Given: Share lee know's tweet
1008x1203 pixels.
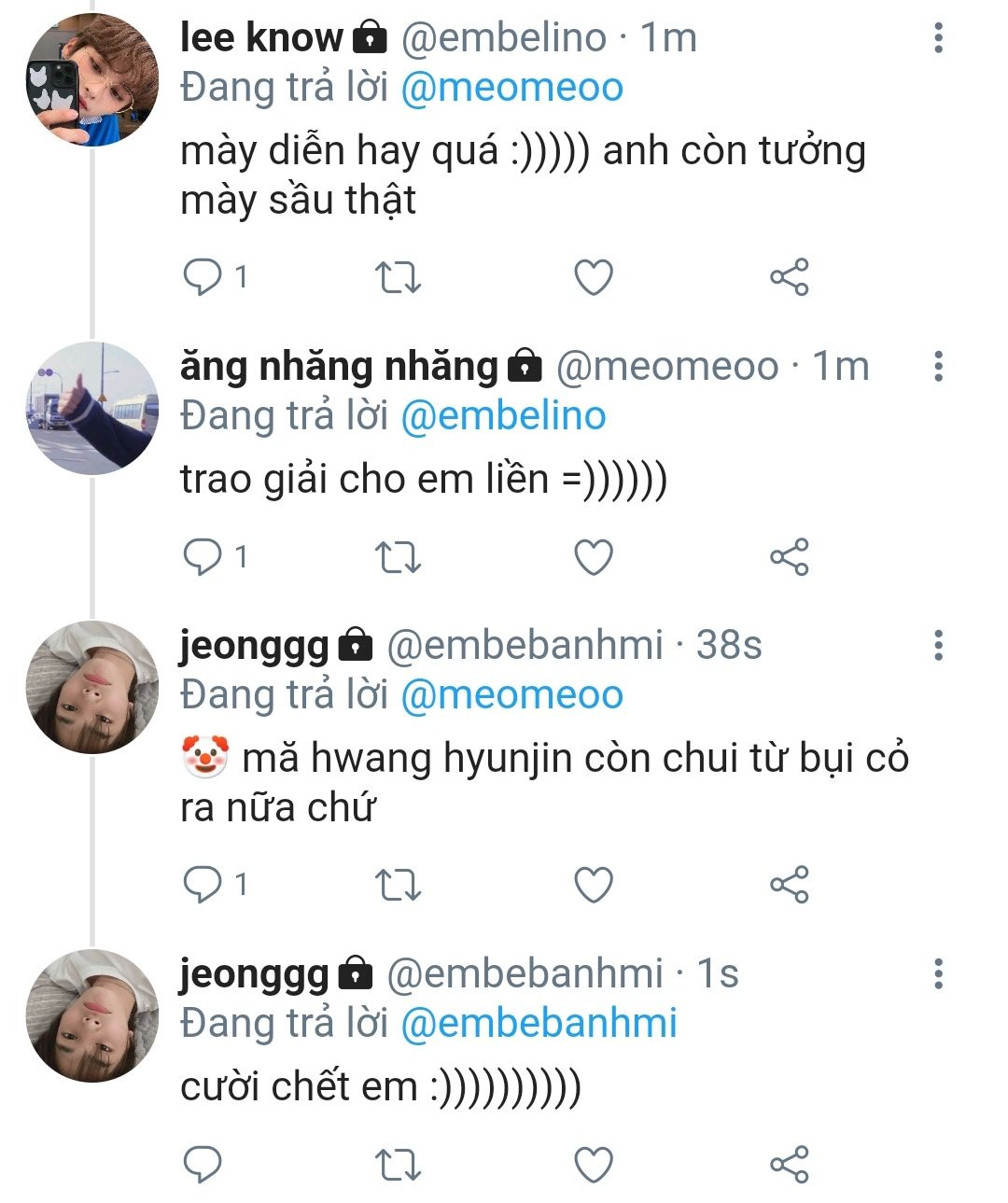Looking at the screenshot, I should pos(789,277).
